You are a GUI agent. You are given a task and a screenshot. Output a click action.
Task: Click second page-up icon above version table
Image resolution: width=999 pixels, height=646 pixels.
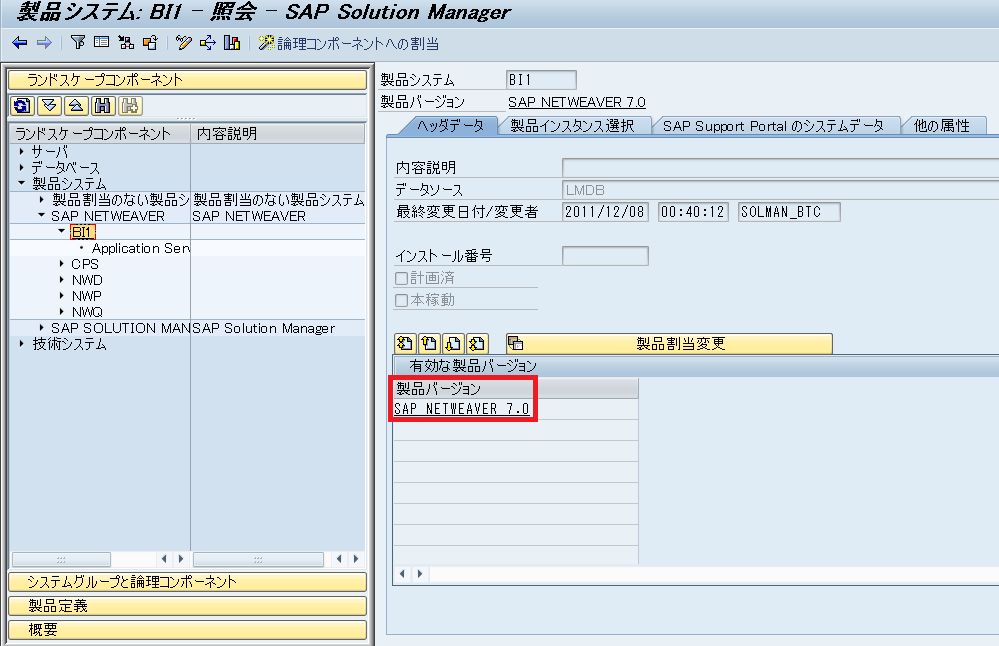429,343
